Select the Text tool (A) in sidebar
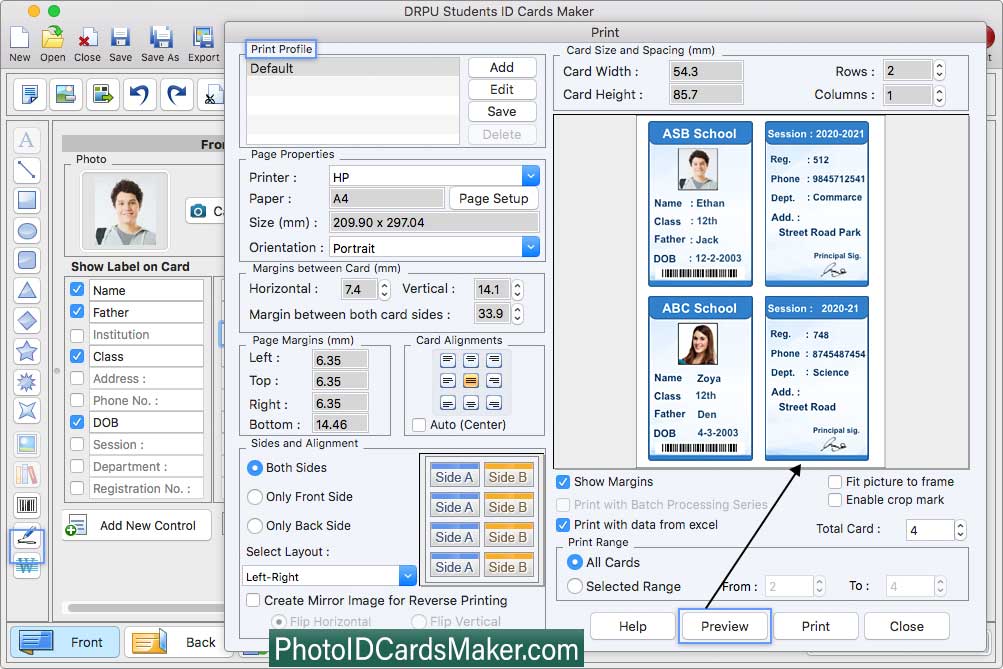1003x669 pixels. (x=26, y=140)
